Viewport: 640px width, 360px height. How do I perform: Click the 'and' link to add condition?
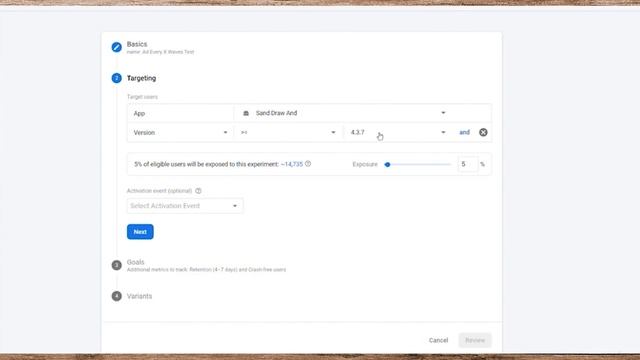point(464,132)
